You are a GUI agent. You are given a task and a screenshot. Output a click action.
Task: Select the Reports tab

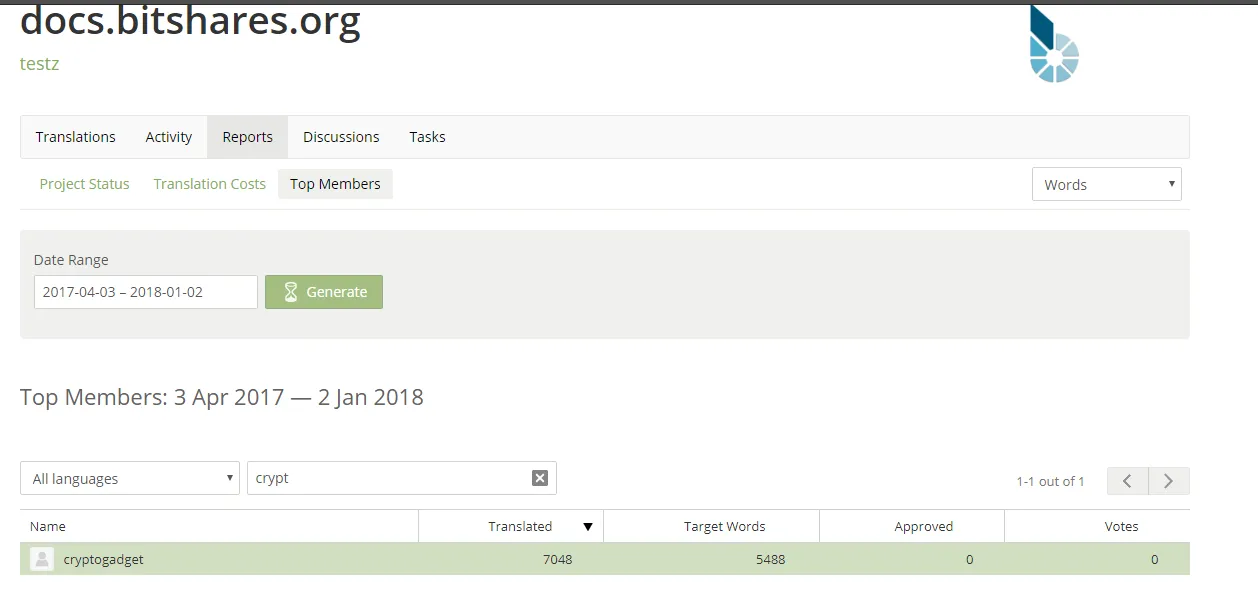pos(248,137)
